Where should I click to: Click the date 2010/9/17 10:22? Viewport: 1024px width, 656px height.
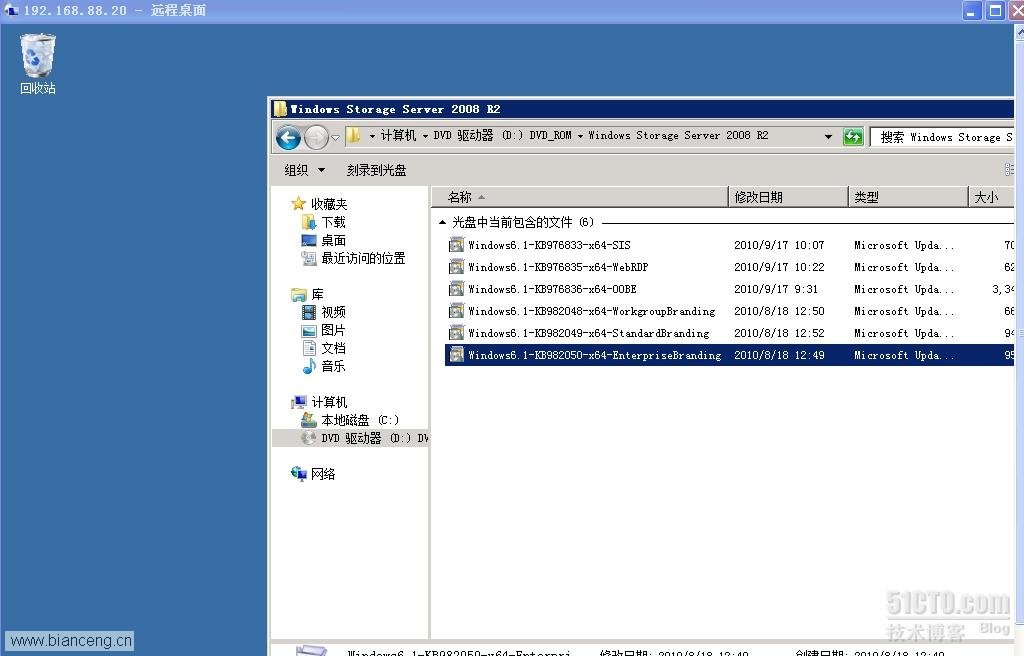click(x=779, y=267)
